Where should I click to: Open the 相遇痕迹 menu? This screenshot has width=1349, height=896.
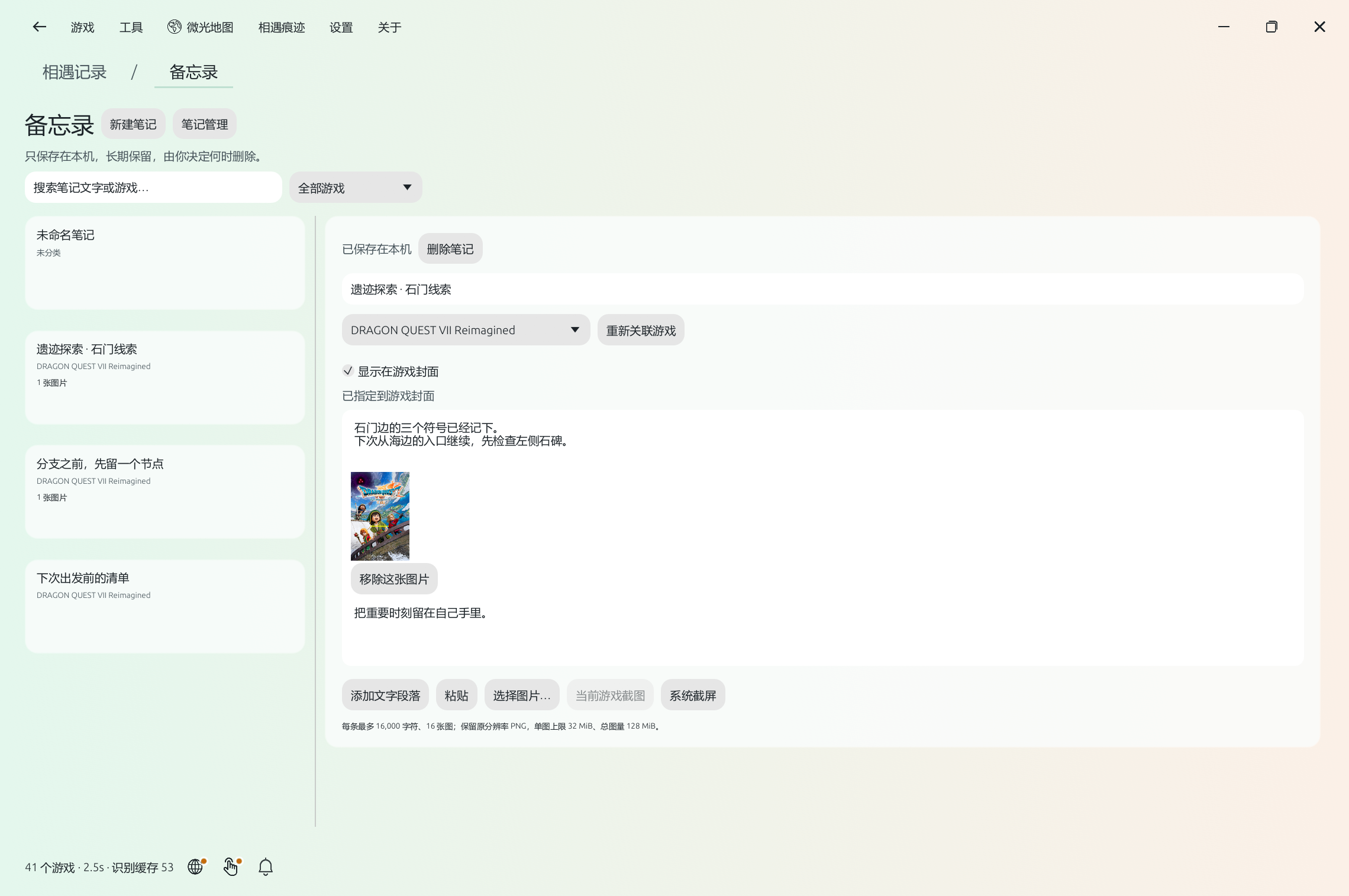(282, 27)
